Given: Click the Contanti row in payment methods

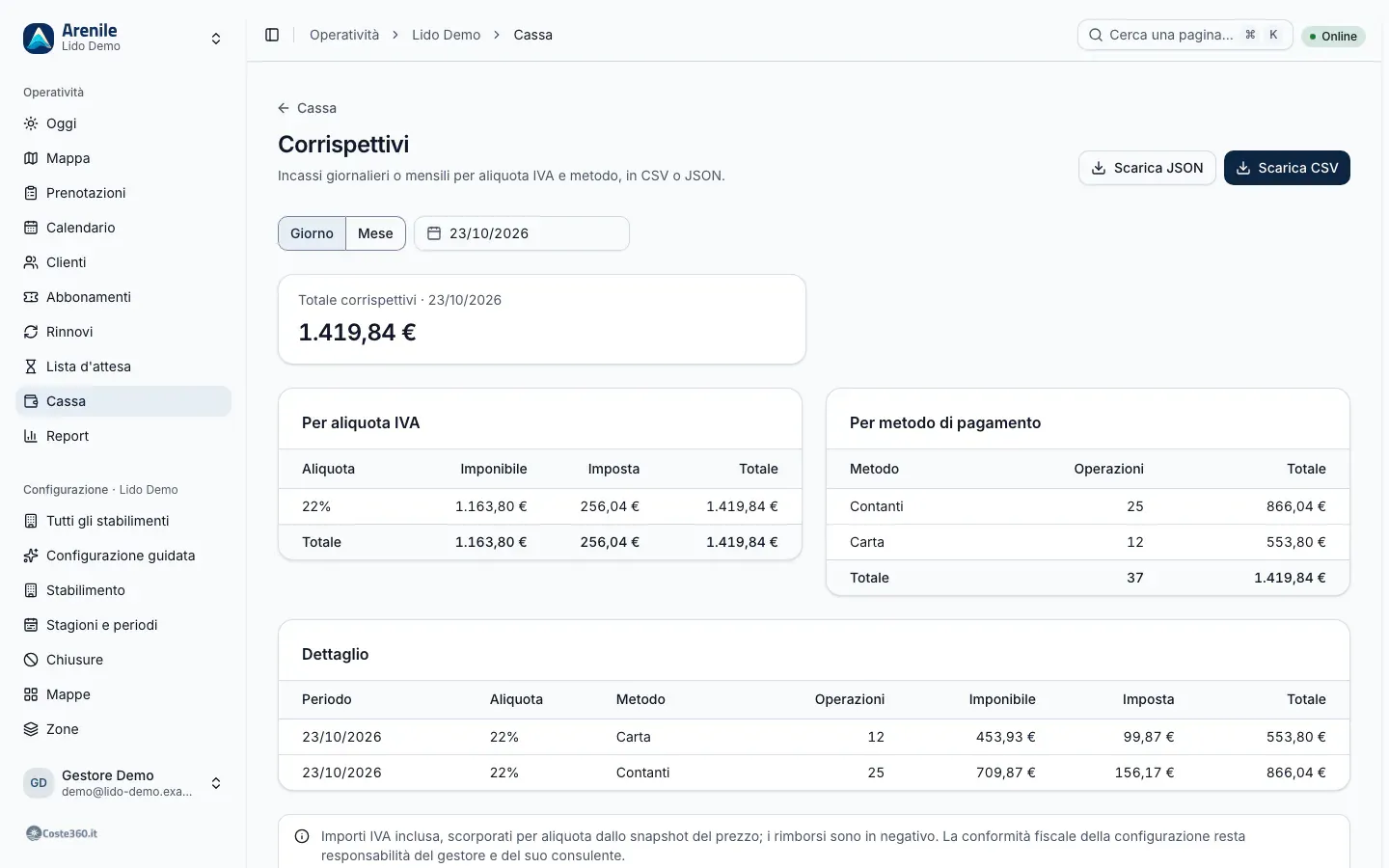Looking at the screenshot, I should coord(1088,506).
